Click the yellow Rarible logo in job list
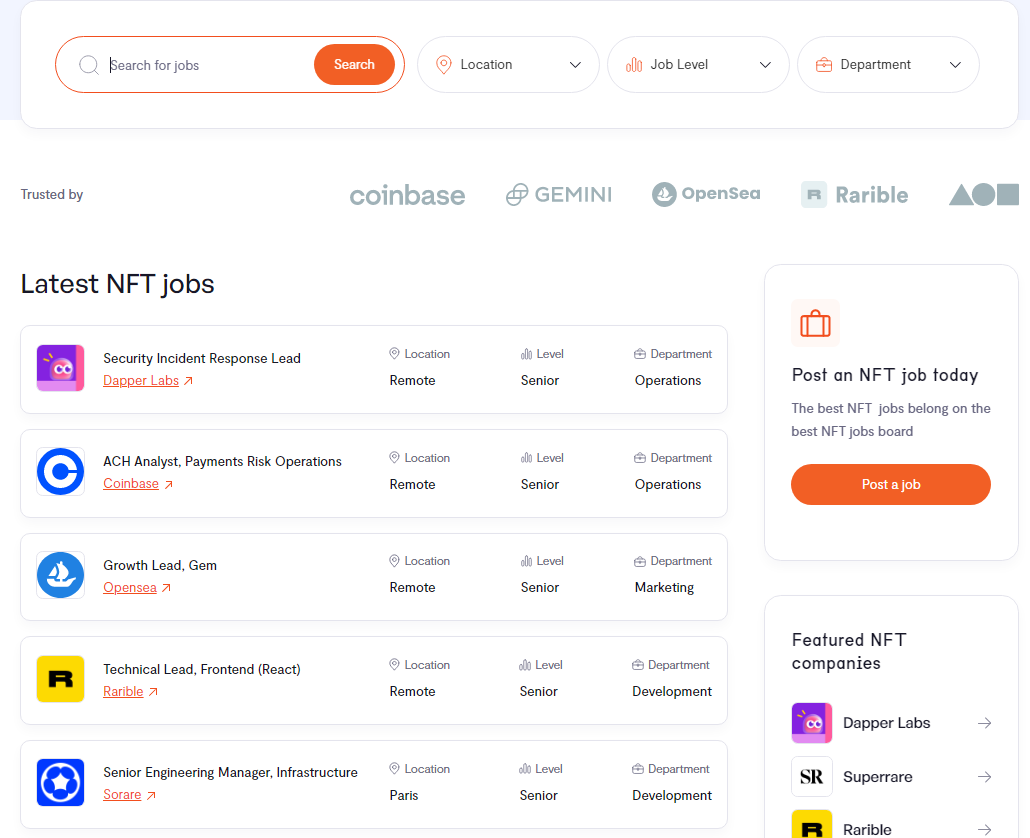Image resolution: width=1030 pixels, height=838 pixels. [x=60, y=679]
